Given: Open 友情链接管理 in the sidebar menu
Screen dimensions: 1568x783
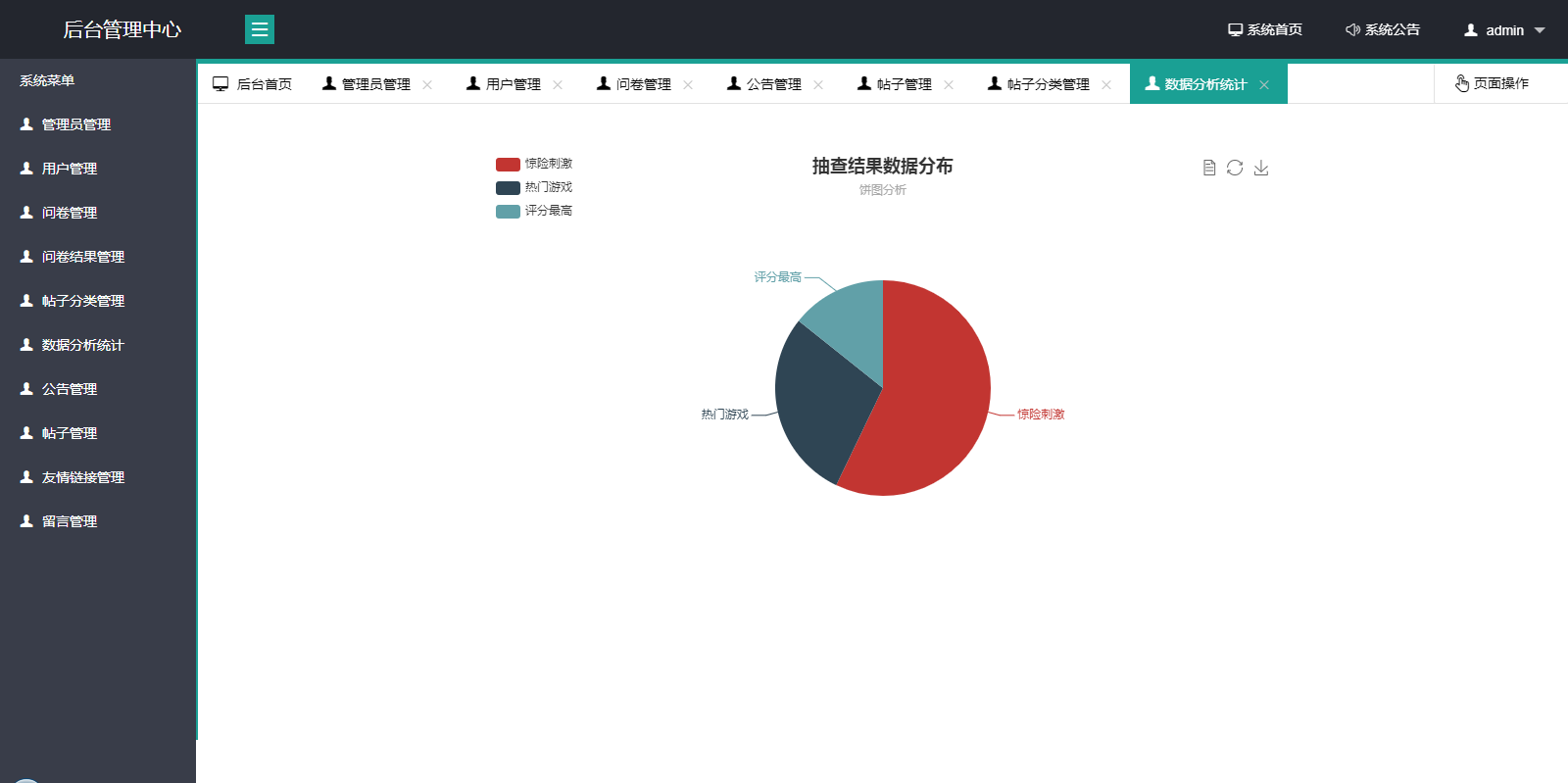Looking at the screenshot, I should 98,477.
